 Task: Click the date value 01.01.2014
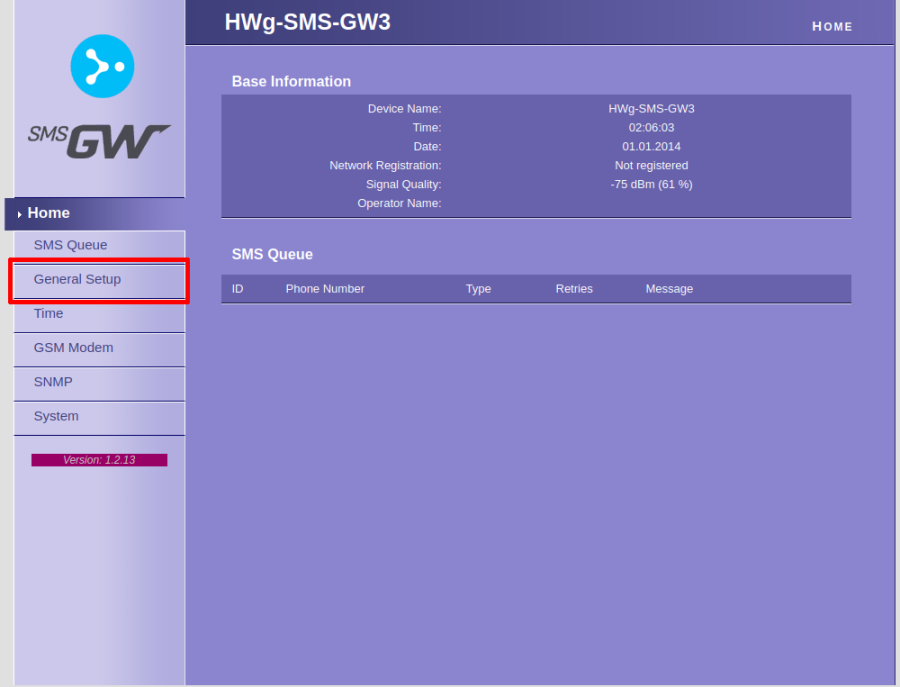pos(651,146)
